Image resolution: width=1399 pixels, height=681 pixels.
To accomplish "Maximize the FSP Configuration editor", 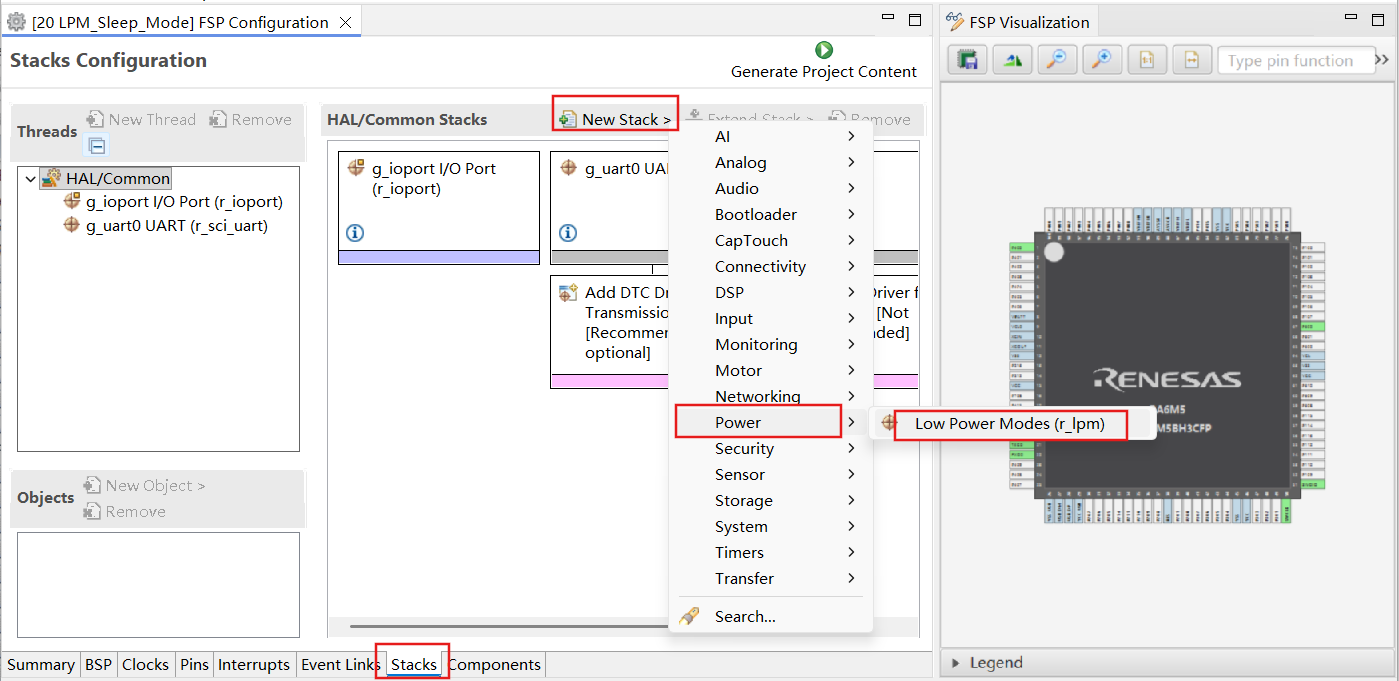I will coord(914,19).
